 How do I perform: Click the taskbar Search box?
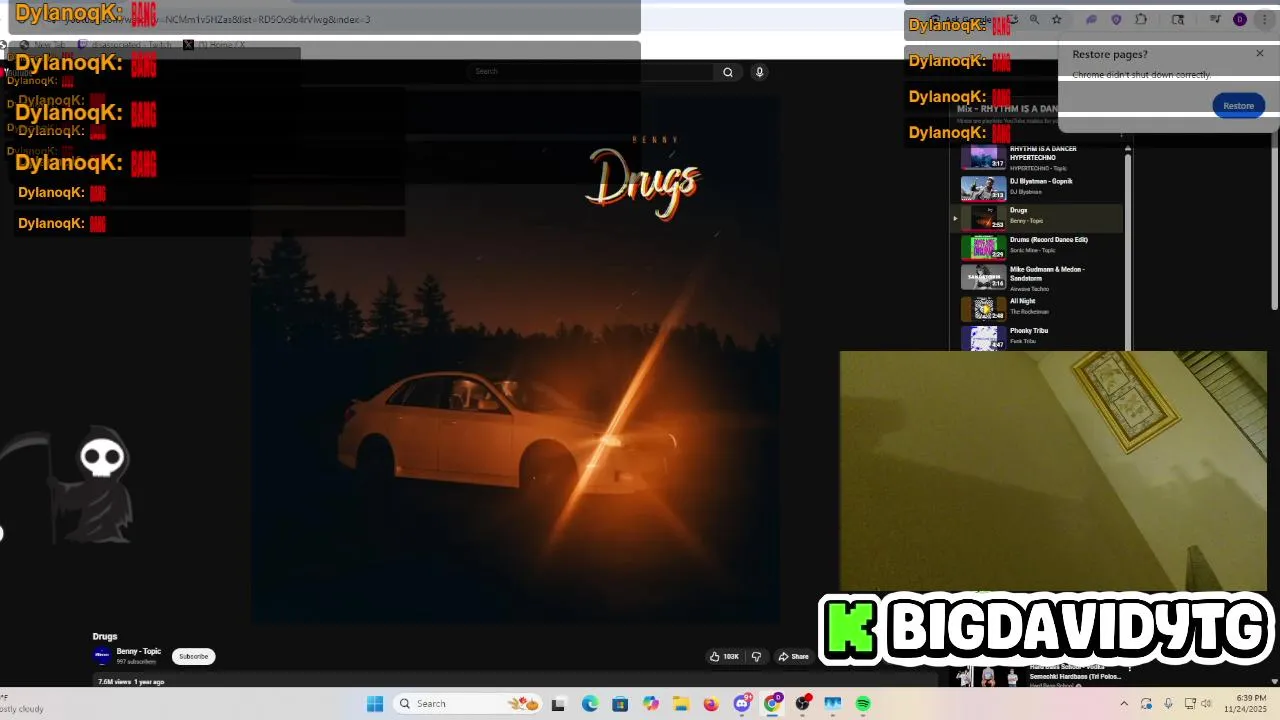[468, 704]
